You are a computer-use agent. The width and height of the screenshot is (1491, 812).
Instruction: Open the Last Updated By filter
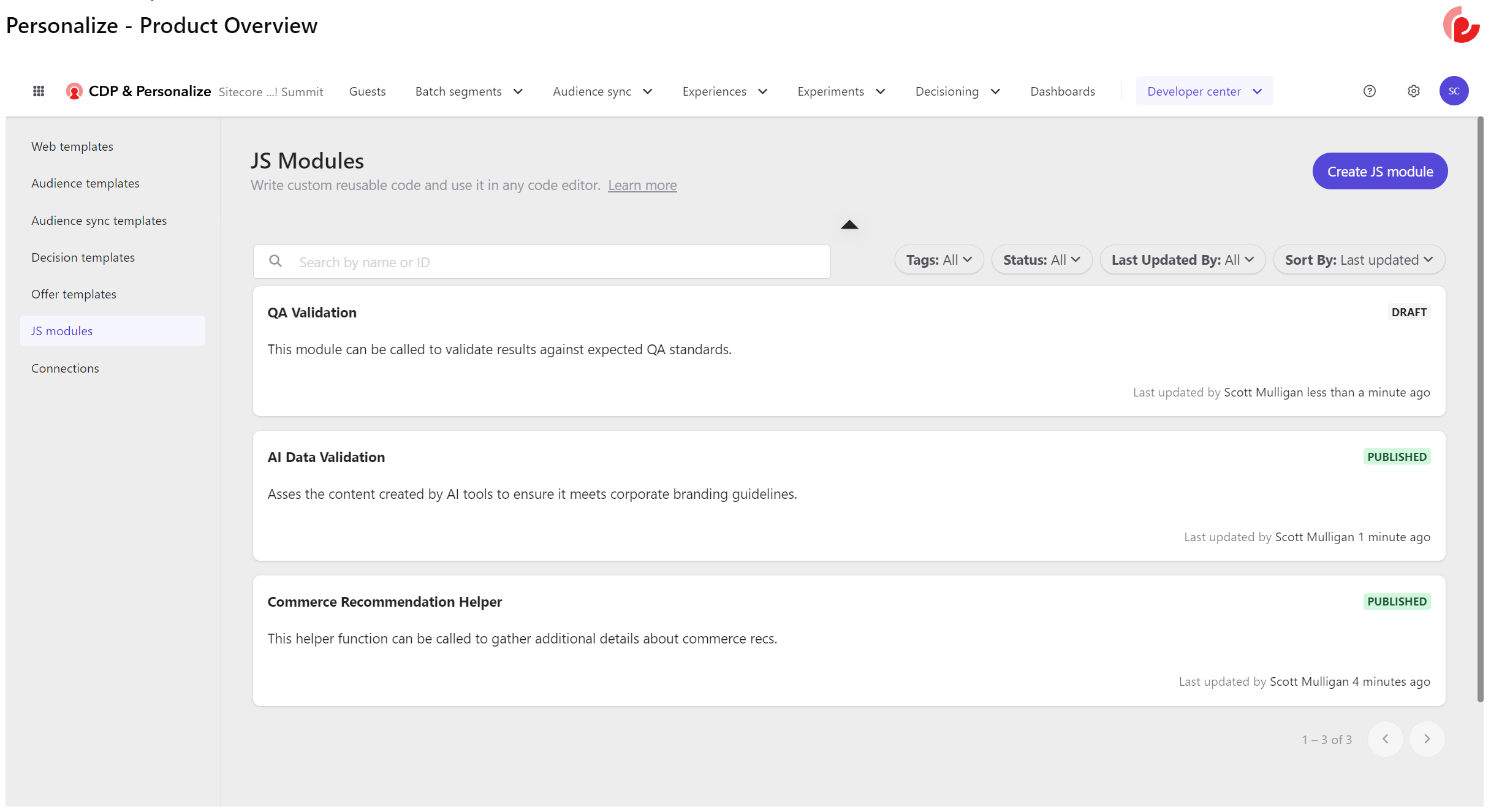click(x=1182, y=260)
